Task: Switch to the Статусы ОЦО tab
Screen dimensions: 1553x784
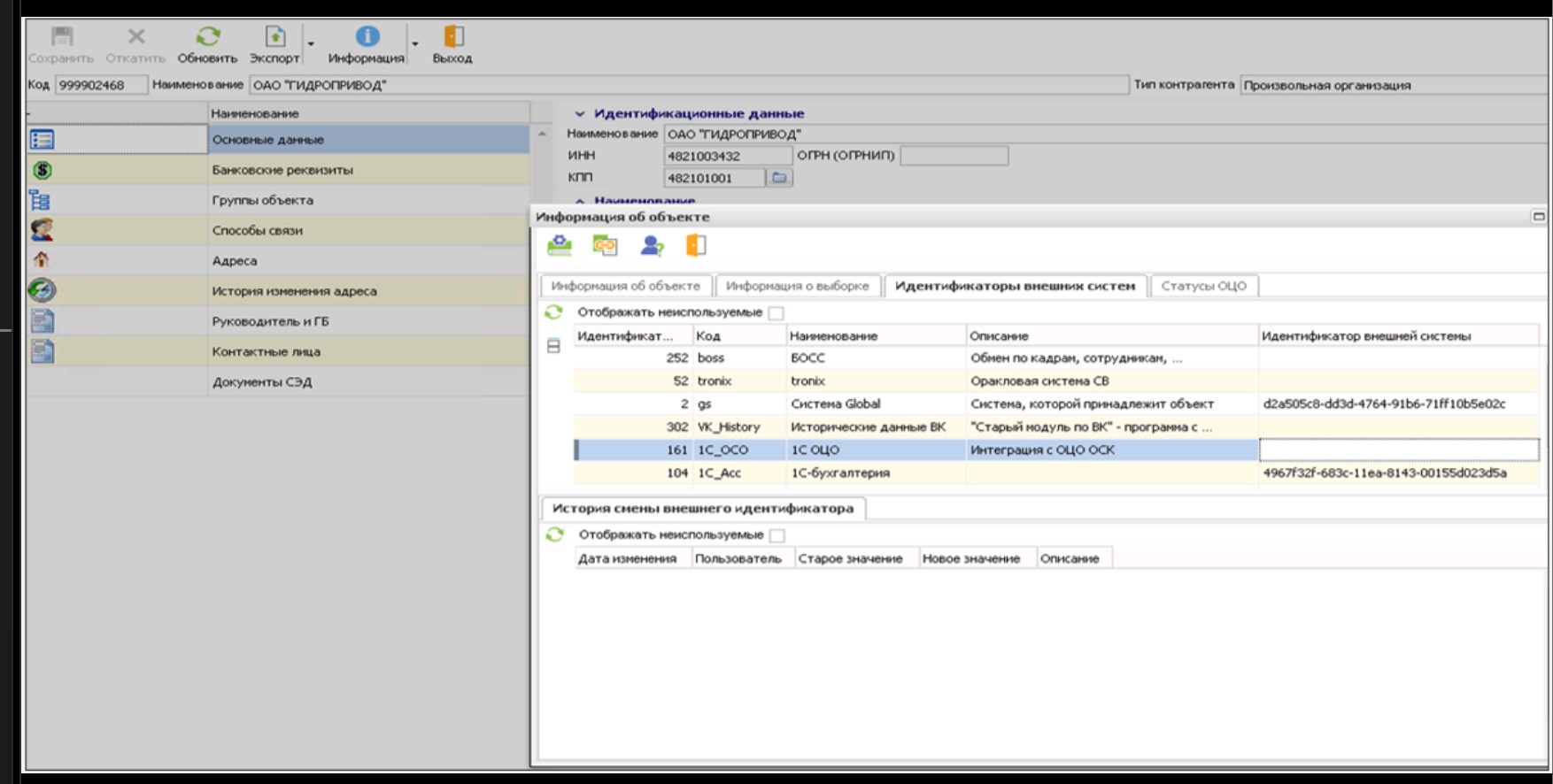Action: (x=1203, y=286)
